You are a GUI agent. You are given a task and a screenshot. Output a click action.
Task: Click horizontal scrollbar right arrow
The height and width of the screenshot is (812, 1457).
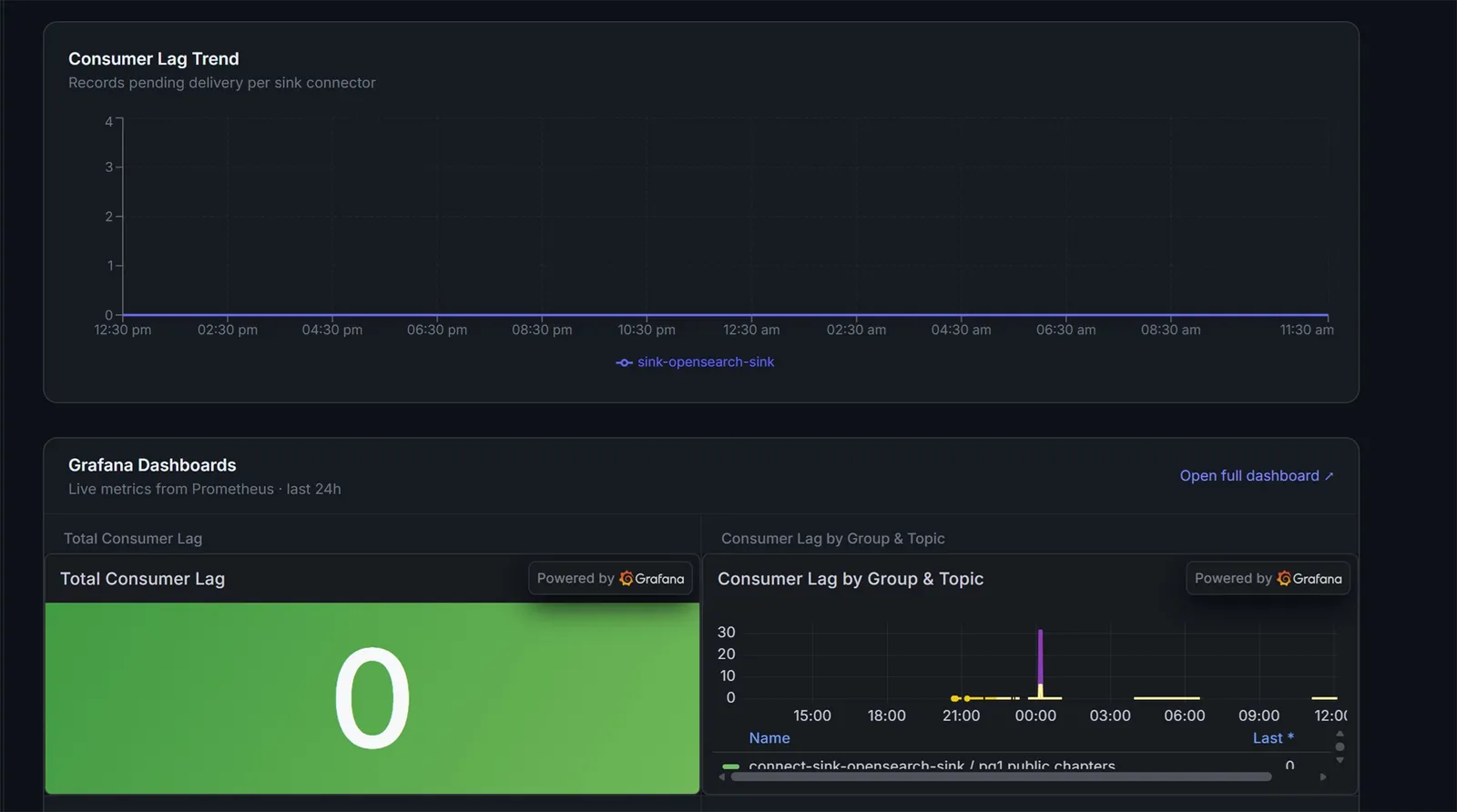1323,776
